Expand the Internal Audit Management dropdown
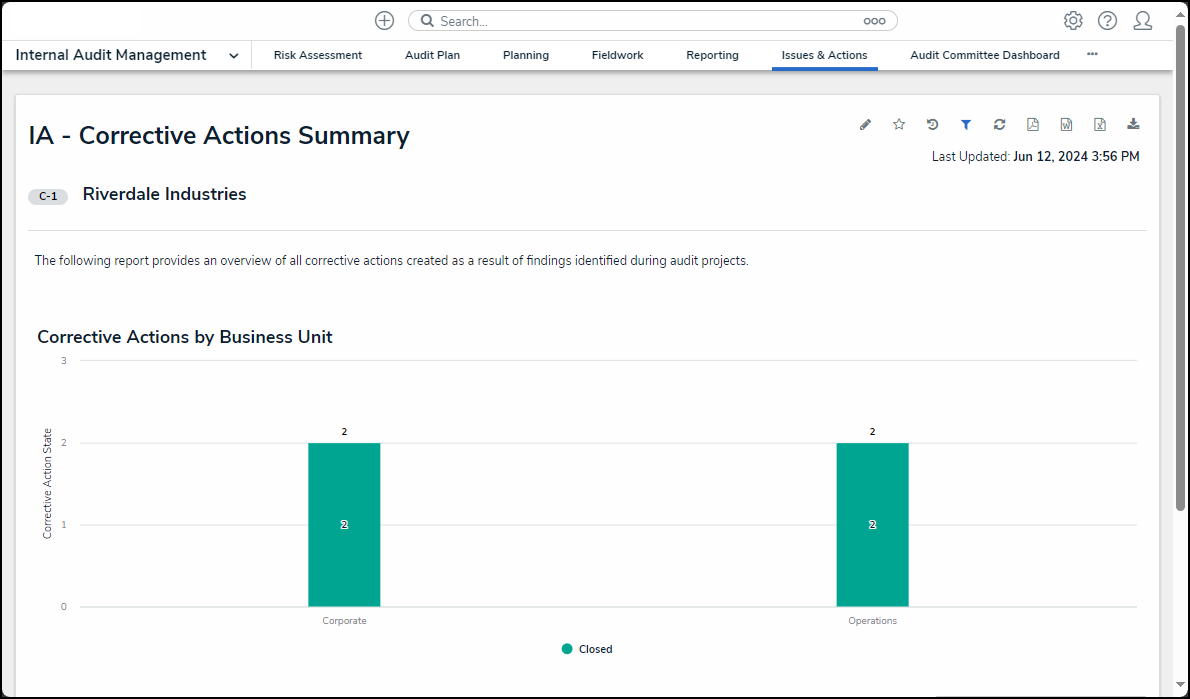Screen dimensions: 1190x699 coord(233,56)
